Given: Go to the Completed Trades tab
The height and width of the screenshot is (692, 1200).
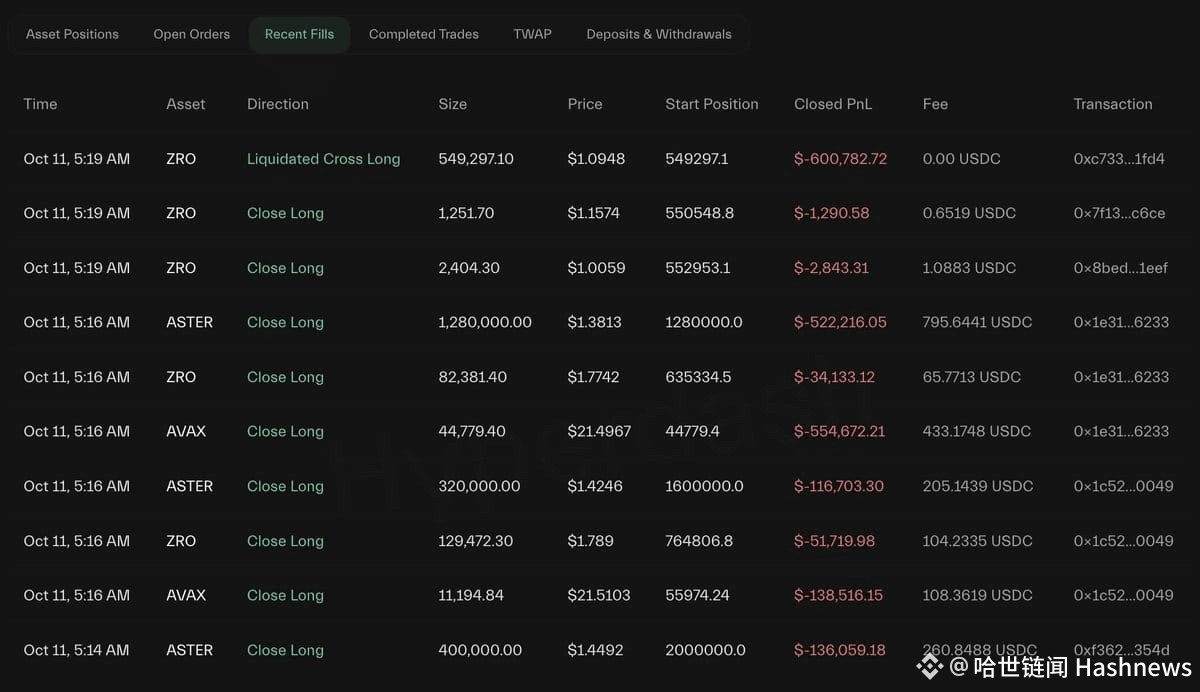Looking at the screenshot, I should (424, 34).
